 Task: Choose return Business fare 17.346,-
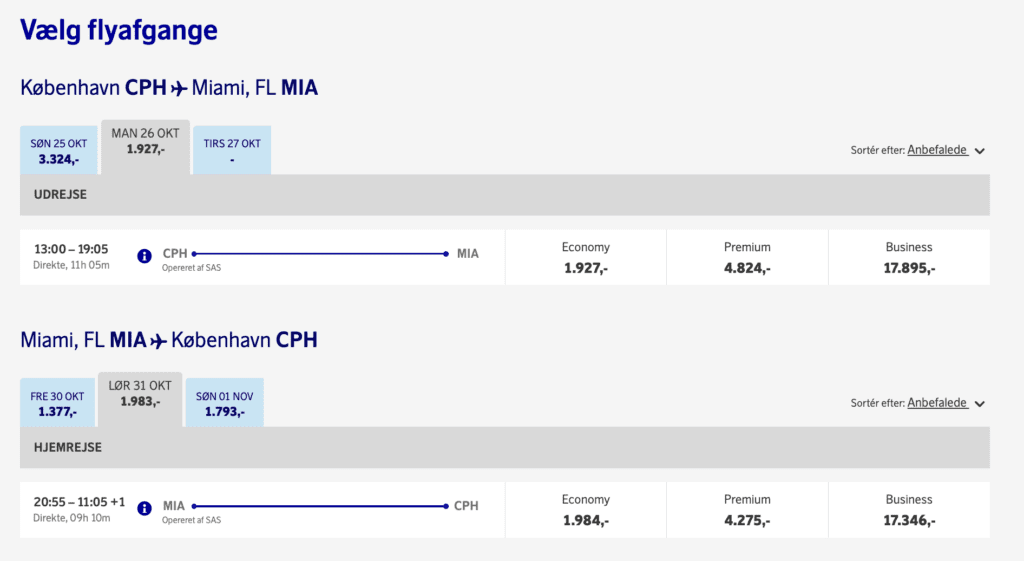[x=909, y=510]
